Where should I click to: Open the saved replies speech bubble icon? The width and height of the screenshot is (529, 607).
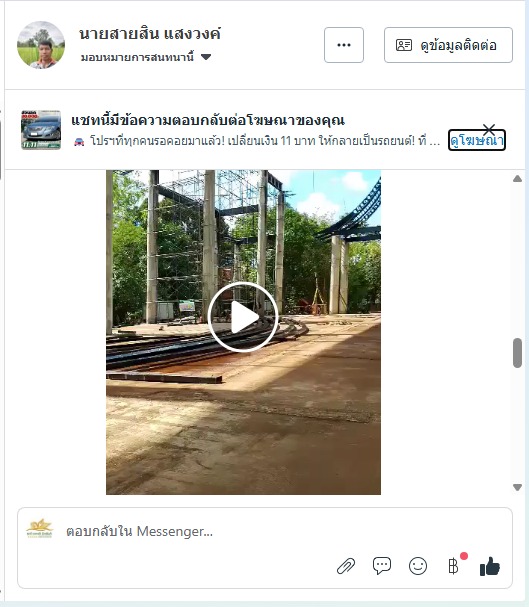(382, 566)
